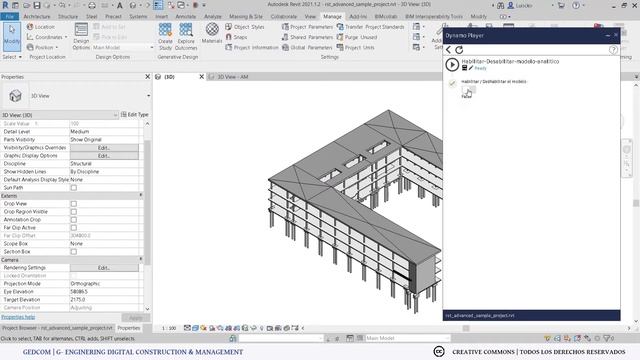The width and height of the screenshot is (640, 360).
Task: Open the Select panel dropdown
Action: [12, 57]
